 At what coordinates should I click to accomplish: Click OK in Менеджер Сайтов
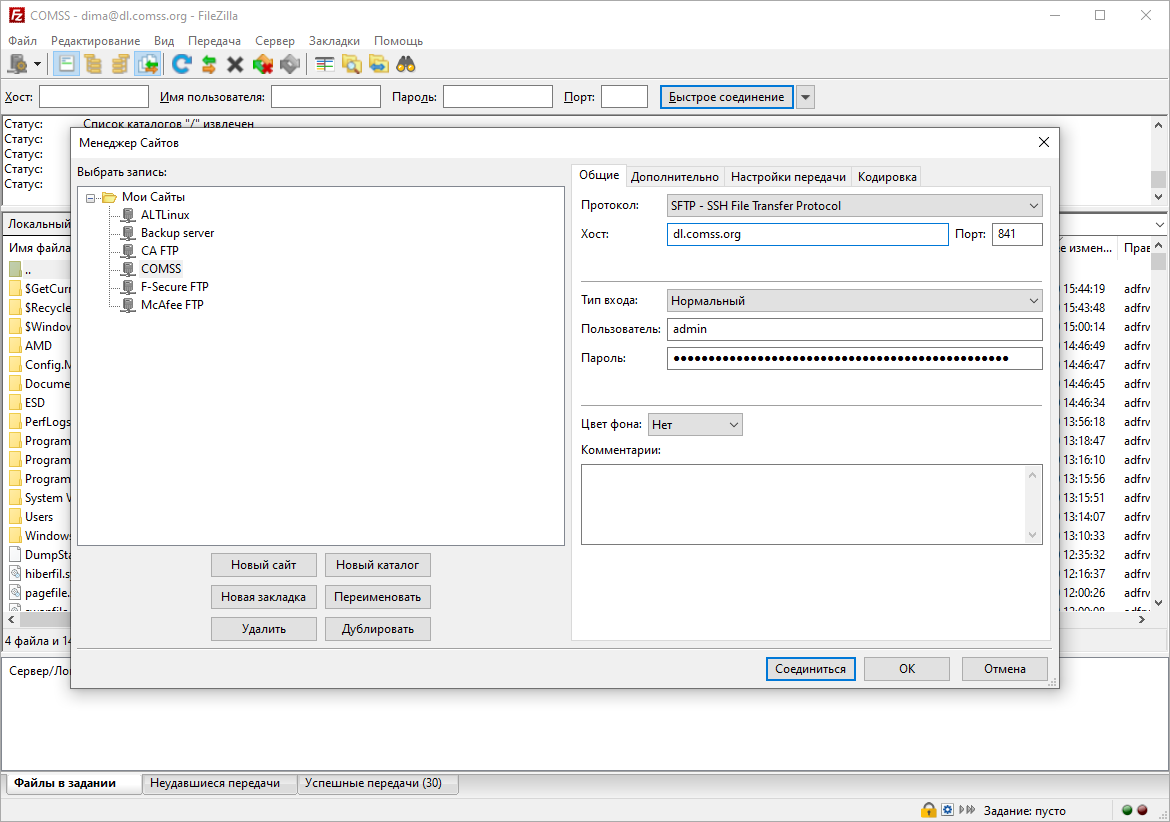coord(907,669)
